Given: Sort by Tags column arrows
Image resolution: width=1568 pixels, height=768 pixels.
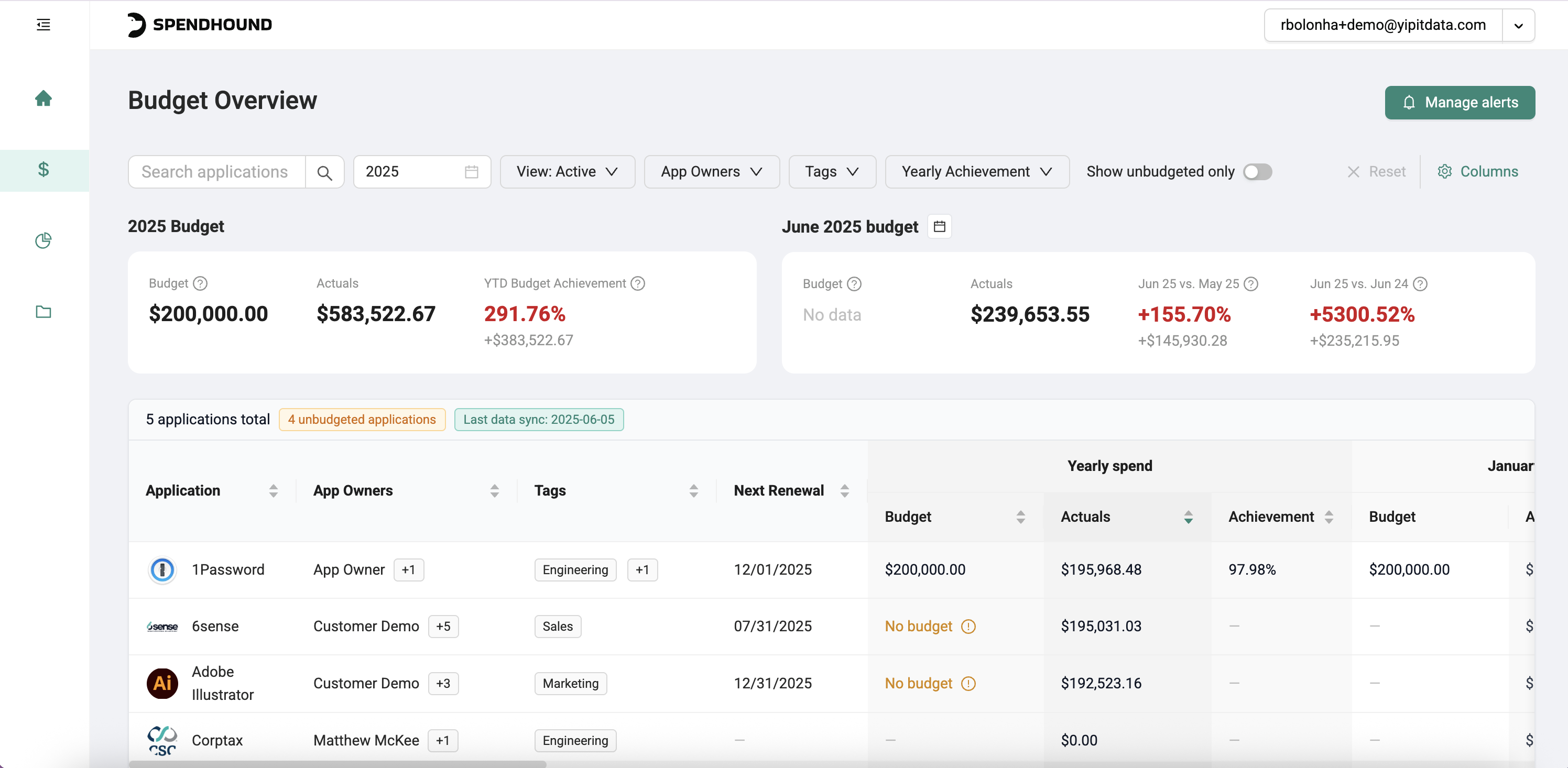Looking at the screenshot, I should tap(693, 491).
